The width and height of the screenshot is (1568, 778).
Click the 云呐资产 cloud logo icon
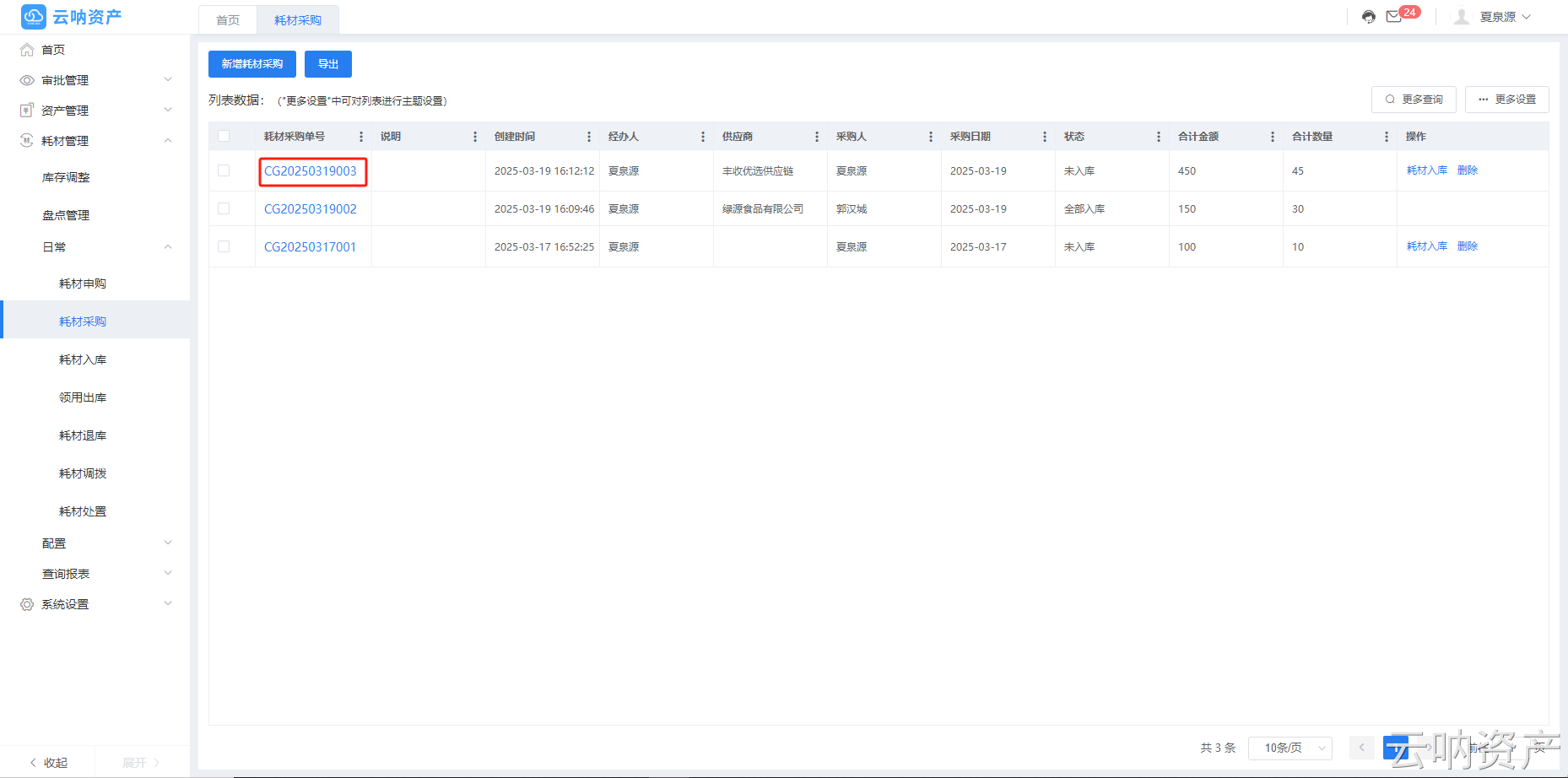tap(34, 17)
